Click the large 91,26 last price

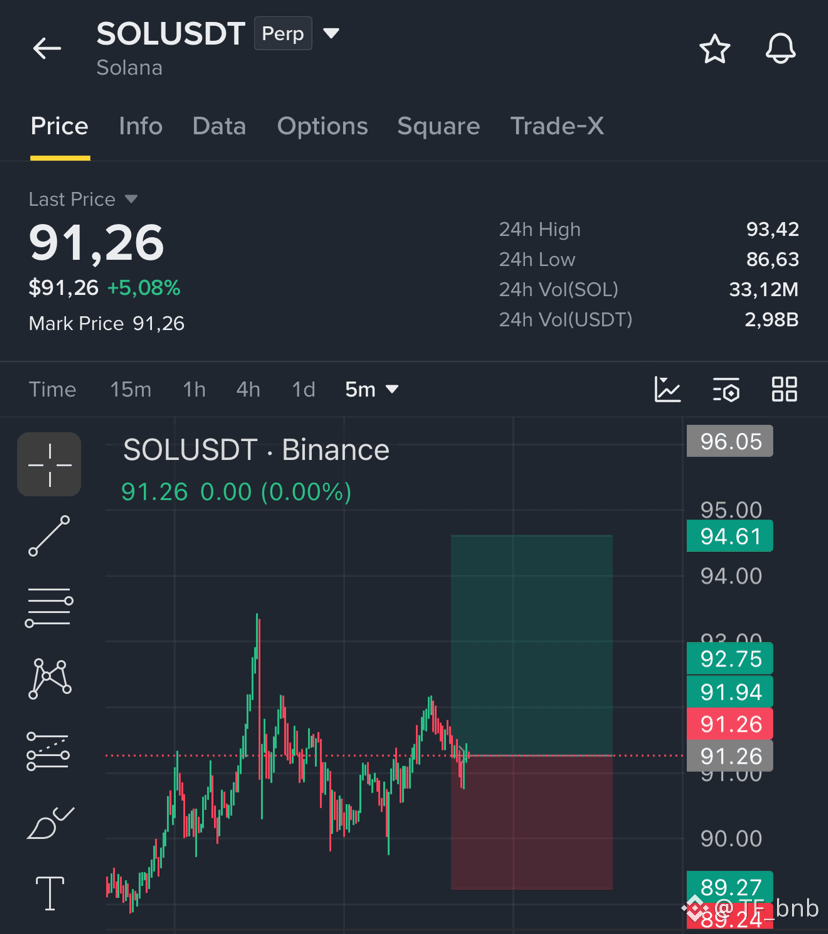(97, 243)
